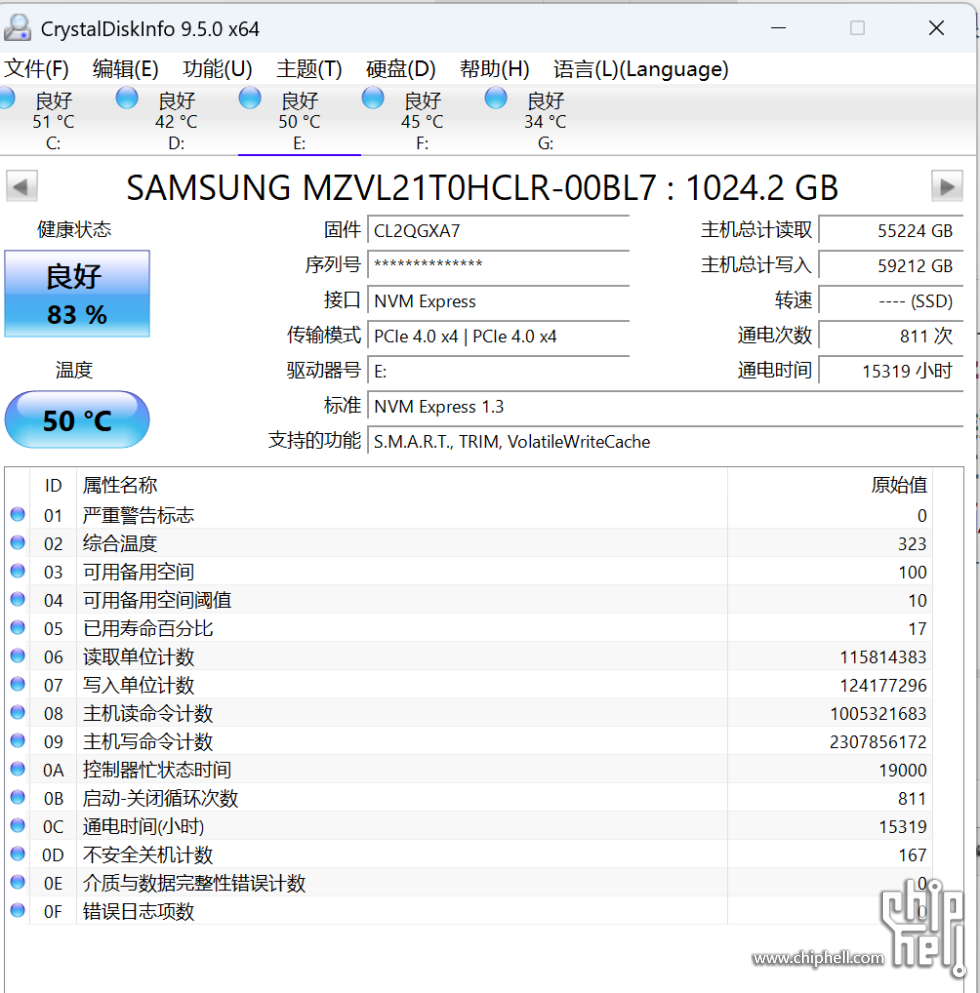The image size is (980, 993).
Task: Select the E: drive tab at 50 °C
Action: point(299,120)
